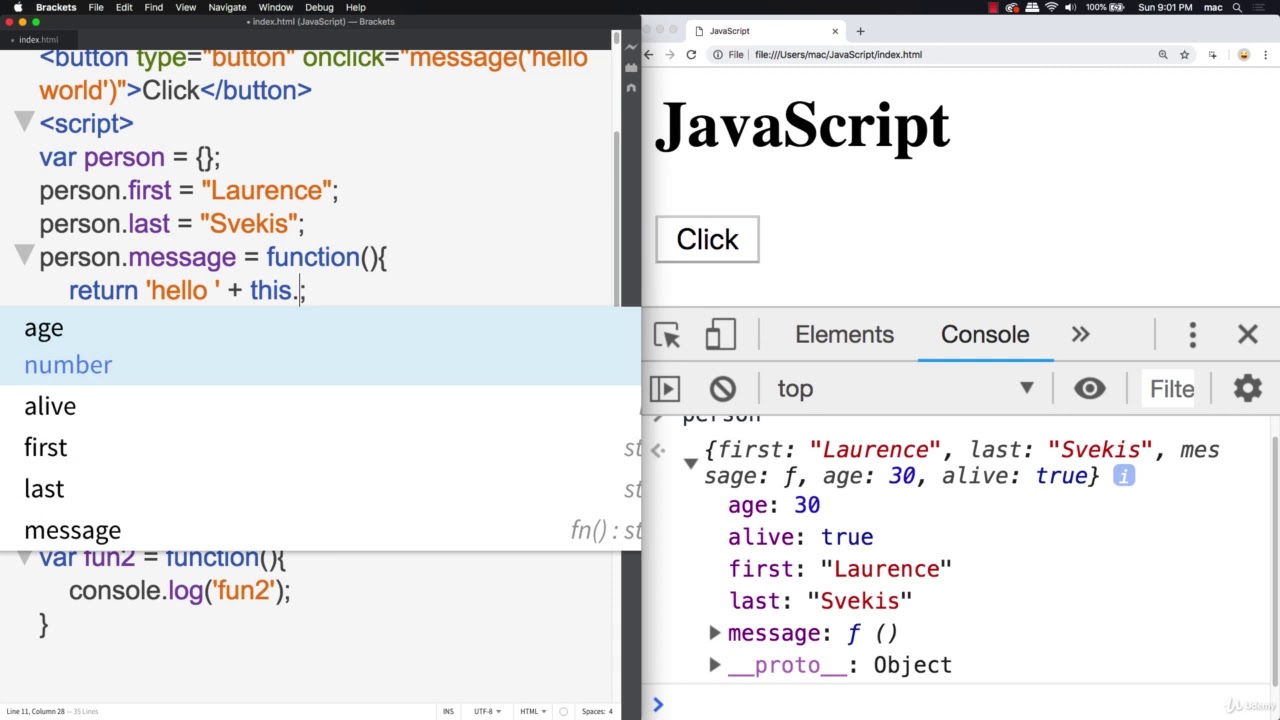Viewport: 1280px width, 720px height.
Task: Choose 'alive' code hint
Action: click(320, 406)
